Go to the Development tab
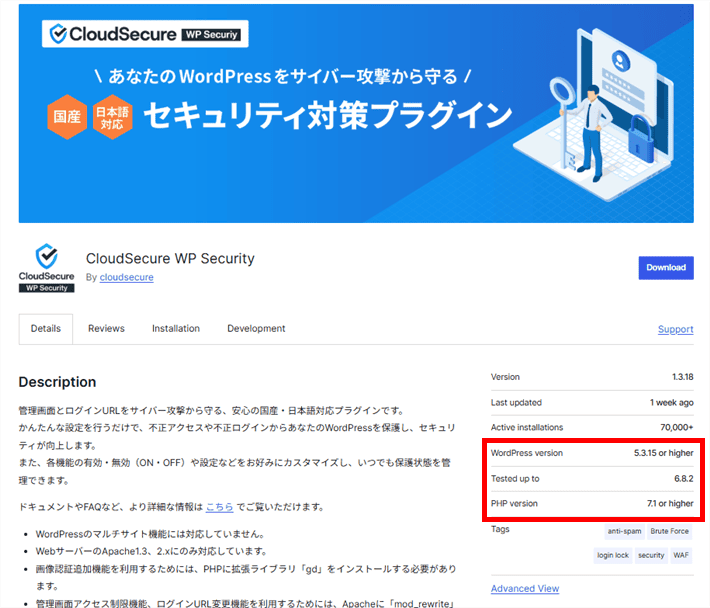The width and height of the screenshot is (710, 608). [256, 329]
